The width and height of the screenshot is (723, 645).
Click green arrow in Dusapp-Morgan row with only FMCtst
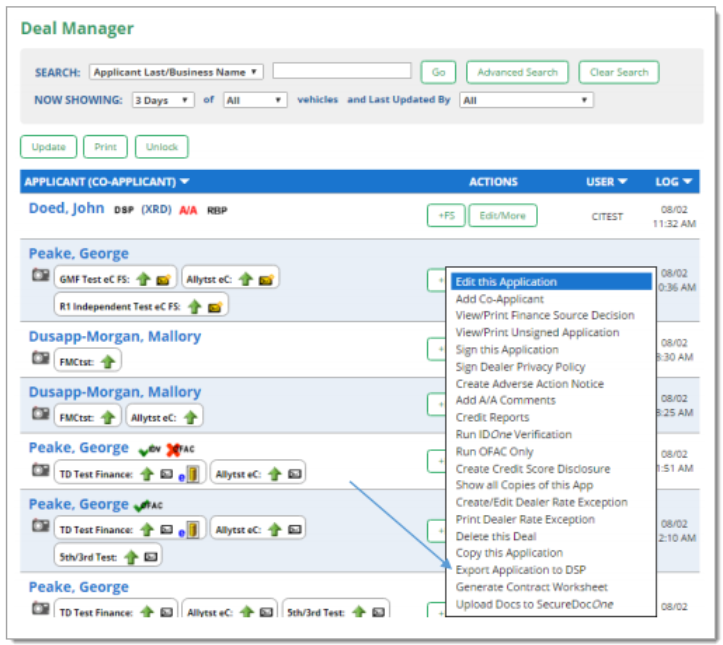(x=108, y=362)
